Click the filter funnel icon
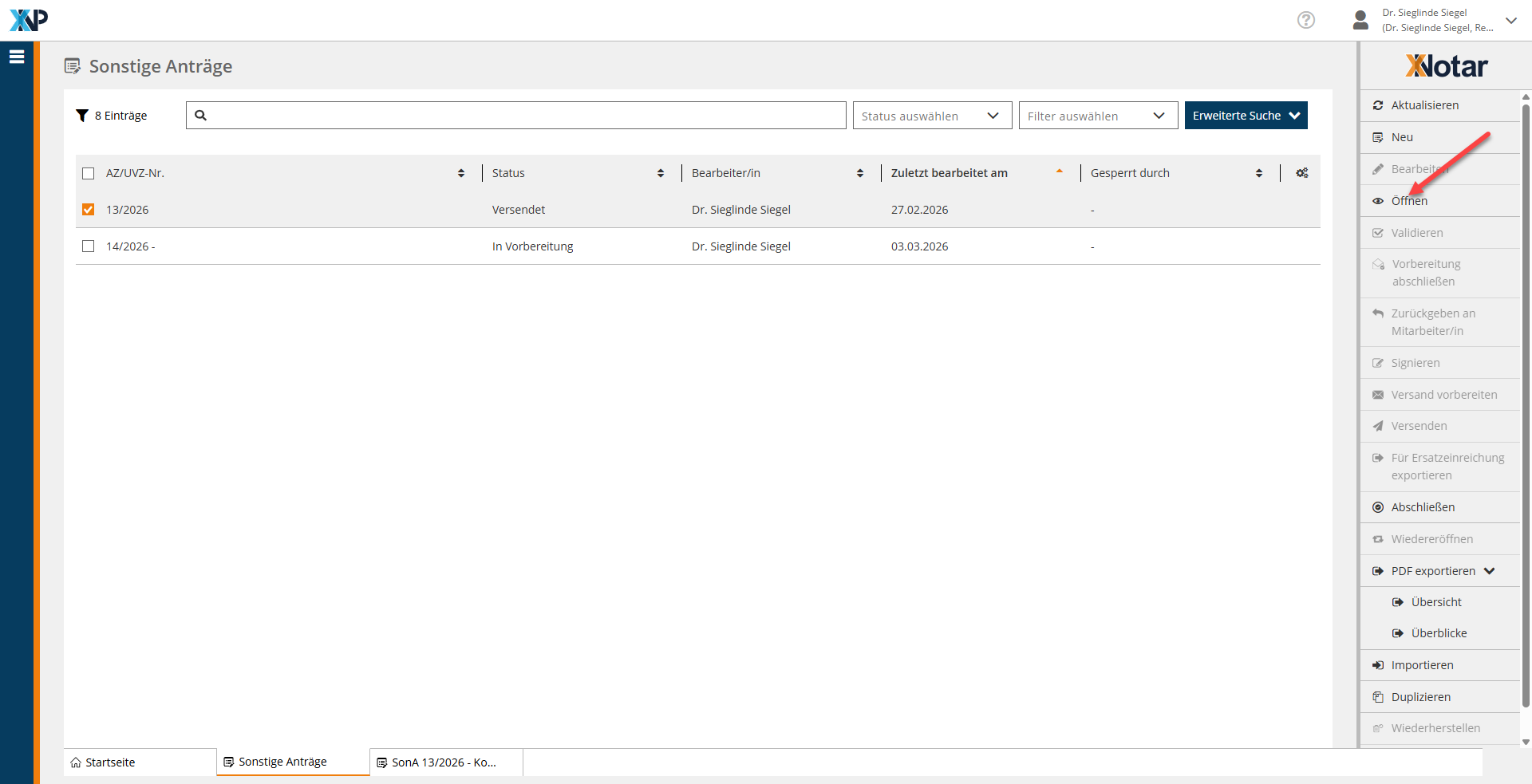The image size is (1532, 784). (x=81, y=116)
